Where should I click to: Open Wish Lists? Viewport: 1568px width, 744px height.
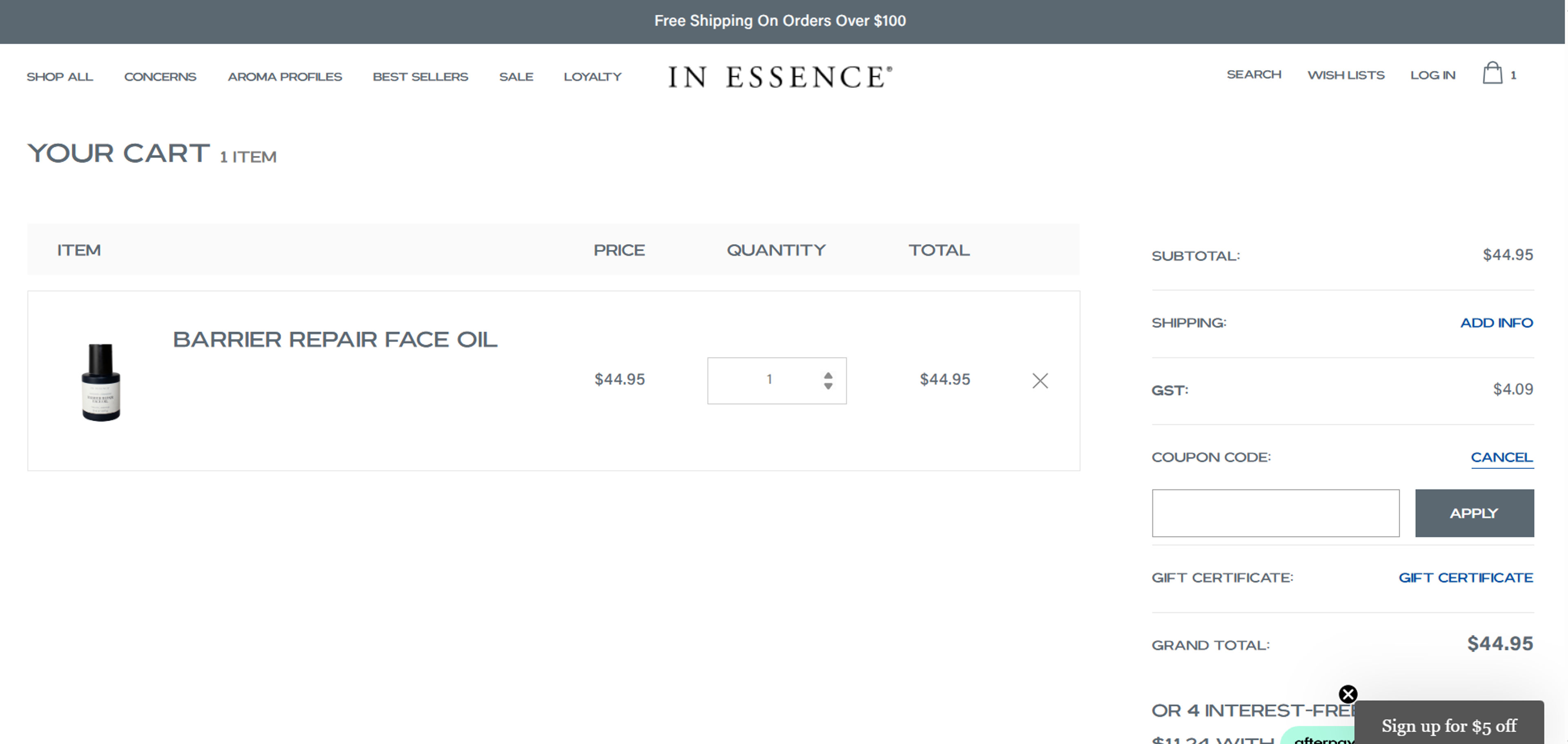[1346, 76]
